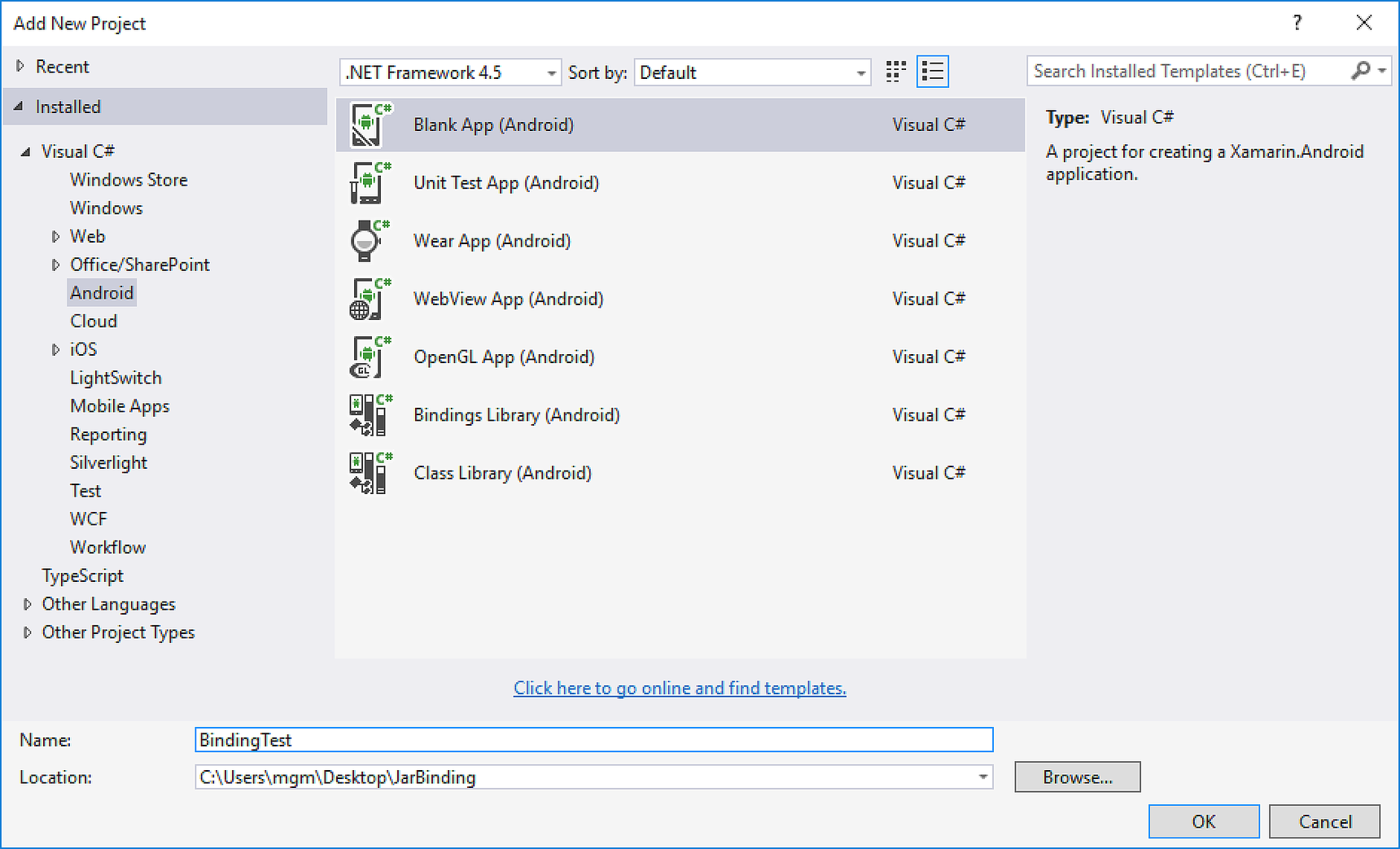Click the Wear App (Android) watch icon
Image resolution: width=1400 pixels, height=849 pixels.
370,241
